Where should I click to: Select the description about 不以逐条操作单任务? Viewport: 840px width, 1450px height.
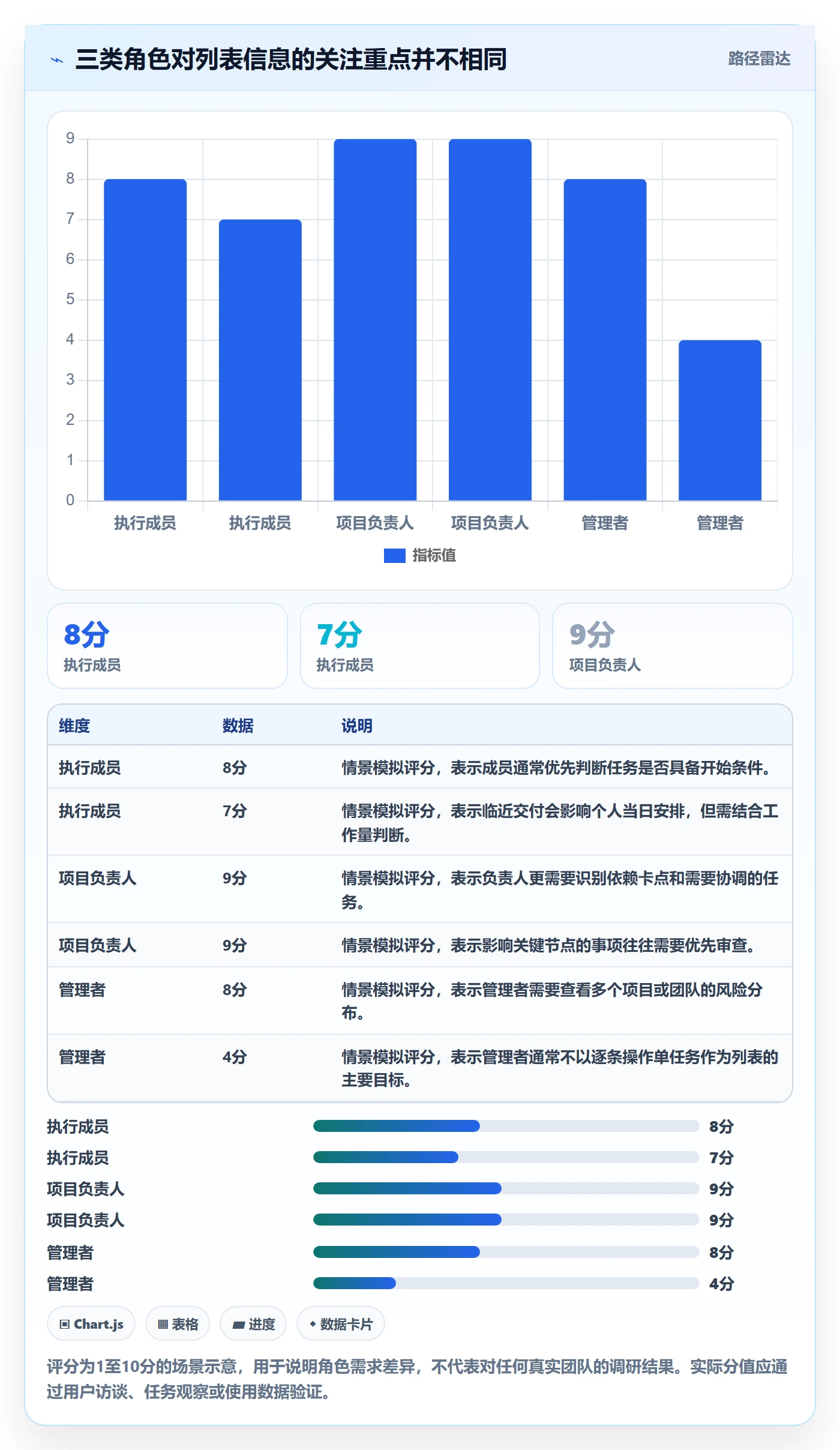point(560,1068)
